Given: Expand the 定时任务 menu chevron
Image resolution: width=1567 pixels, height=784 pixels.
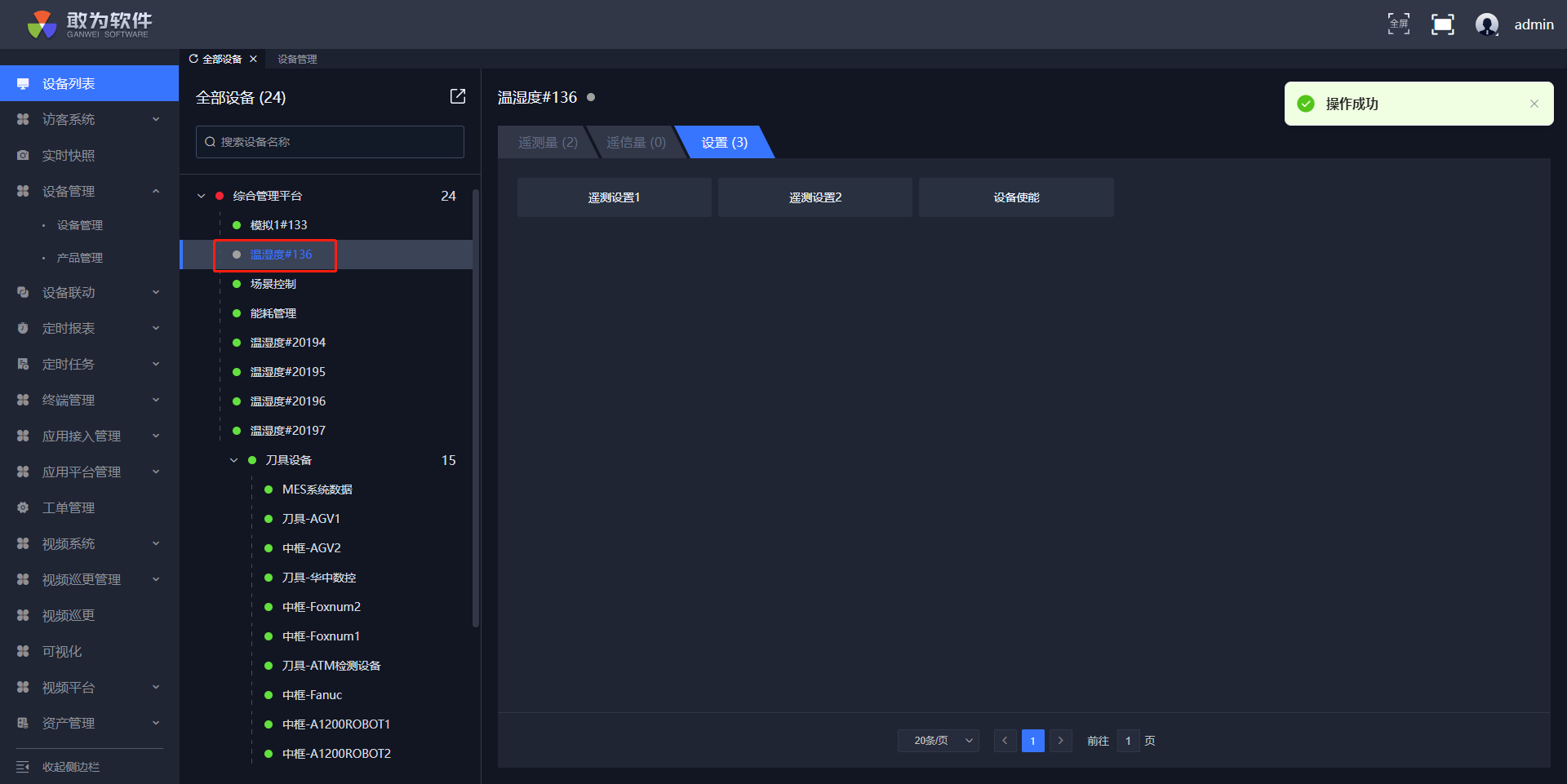Looking at the screenshot, I should (156, 364).
